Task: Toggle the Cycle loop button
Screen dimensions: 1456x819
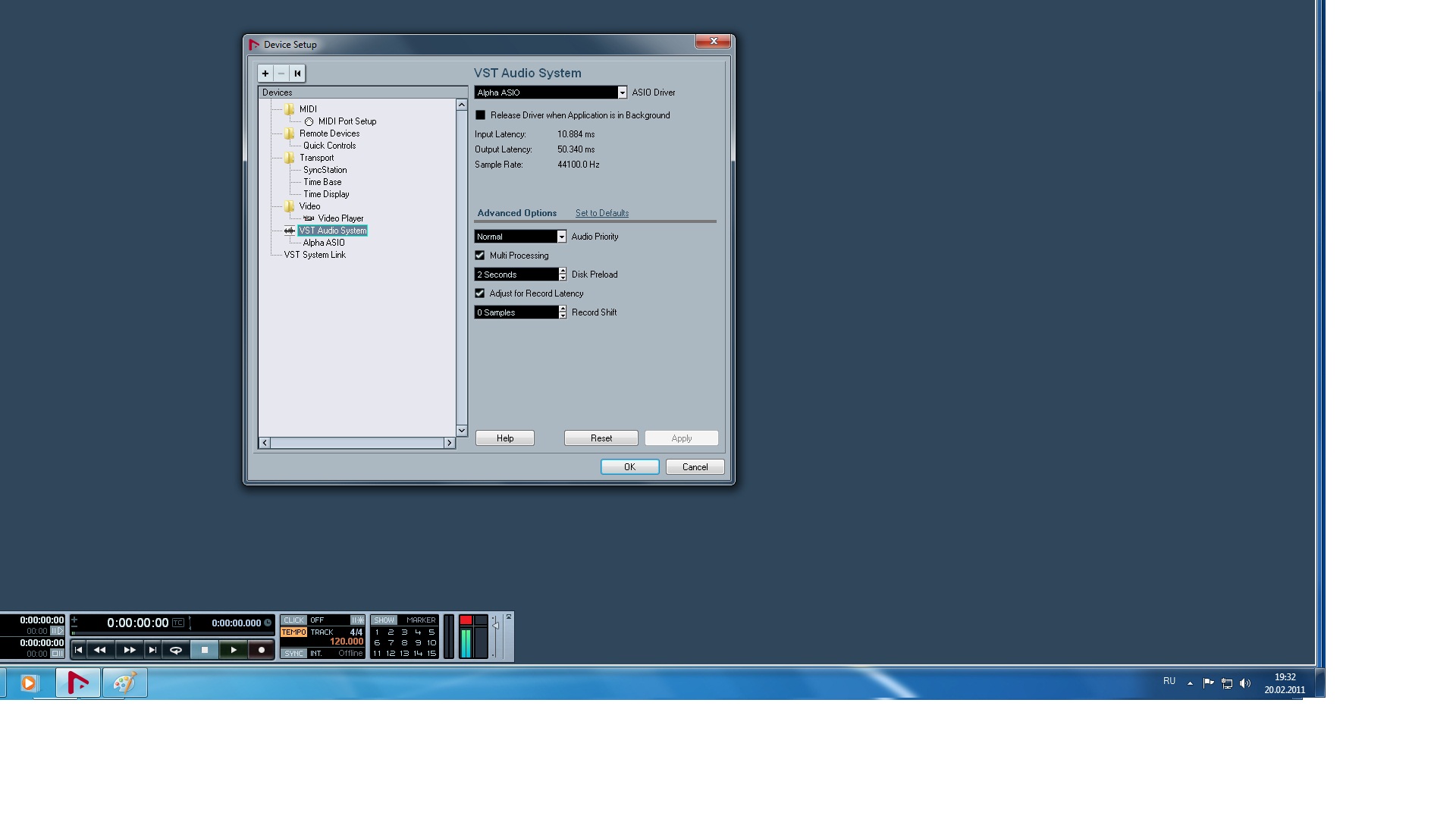Action: 176,650
